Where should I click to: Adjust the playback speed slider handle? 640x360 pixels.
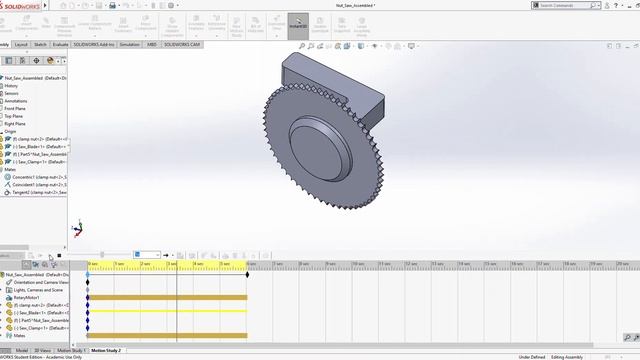point(102,255)
